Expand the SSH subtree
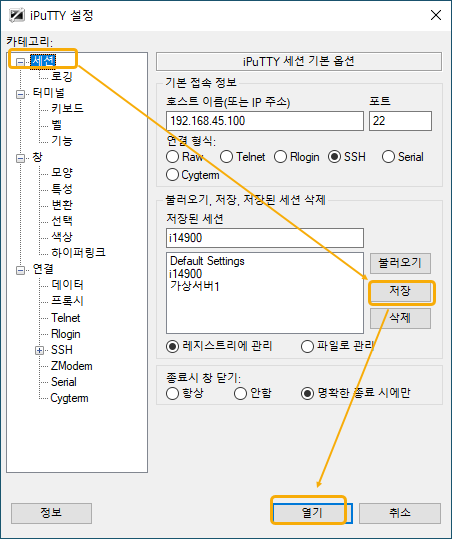This screenshot has width=452, height=539. pyautogui.click(x=40, y=351)
